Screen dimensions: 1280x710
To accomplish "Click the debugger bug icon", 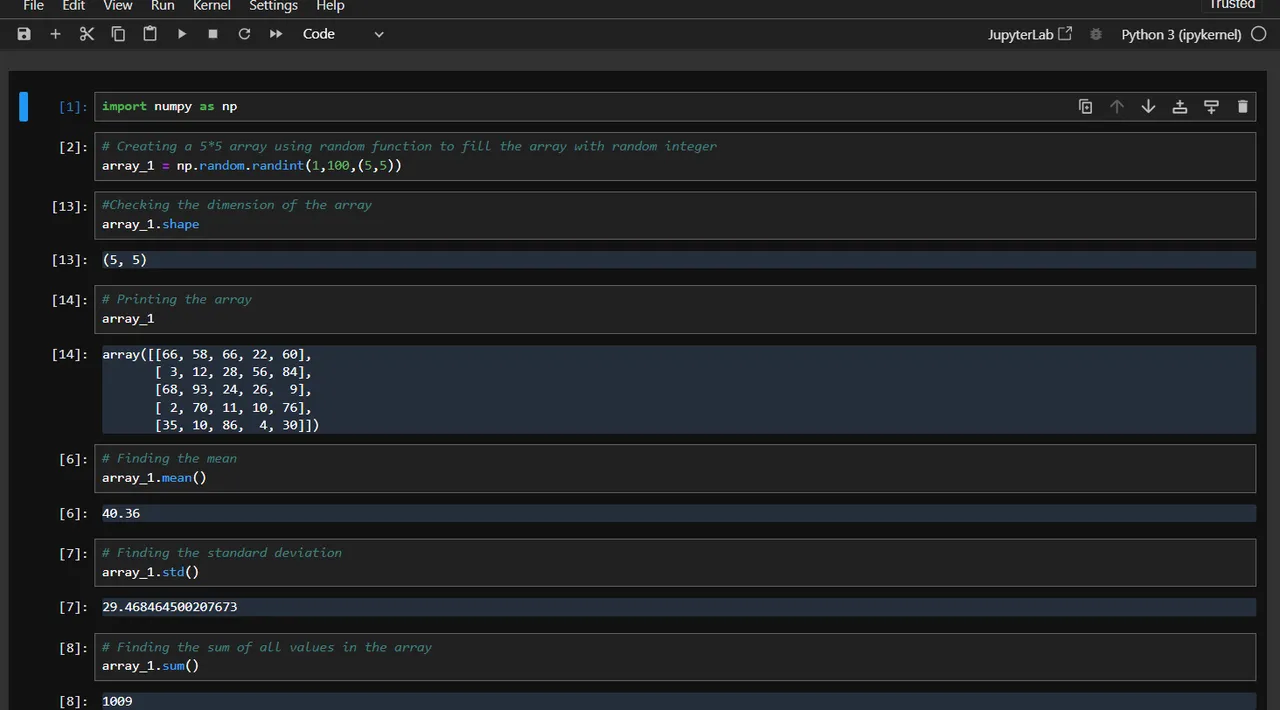I will (x=1096, y=34).
